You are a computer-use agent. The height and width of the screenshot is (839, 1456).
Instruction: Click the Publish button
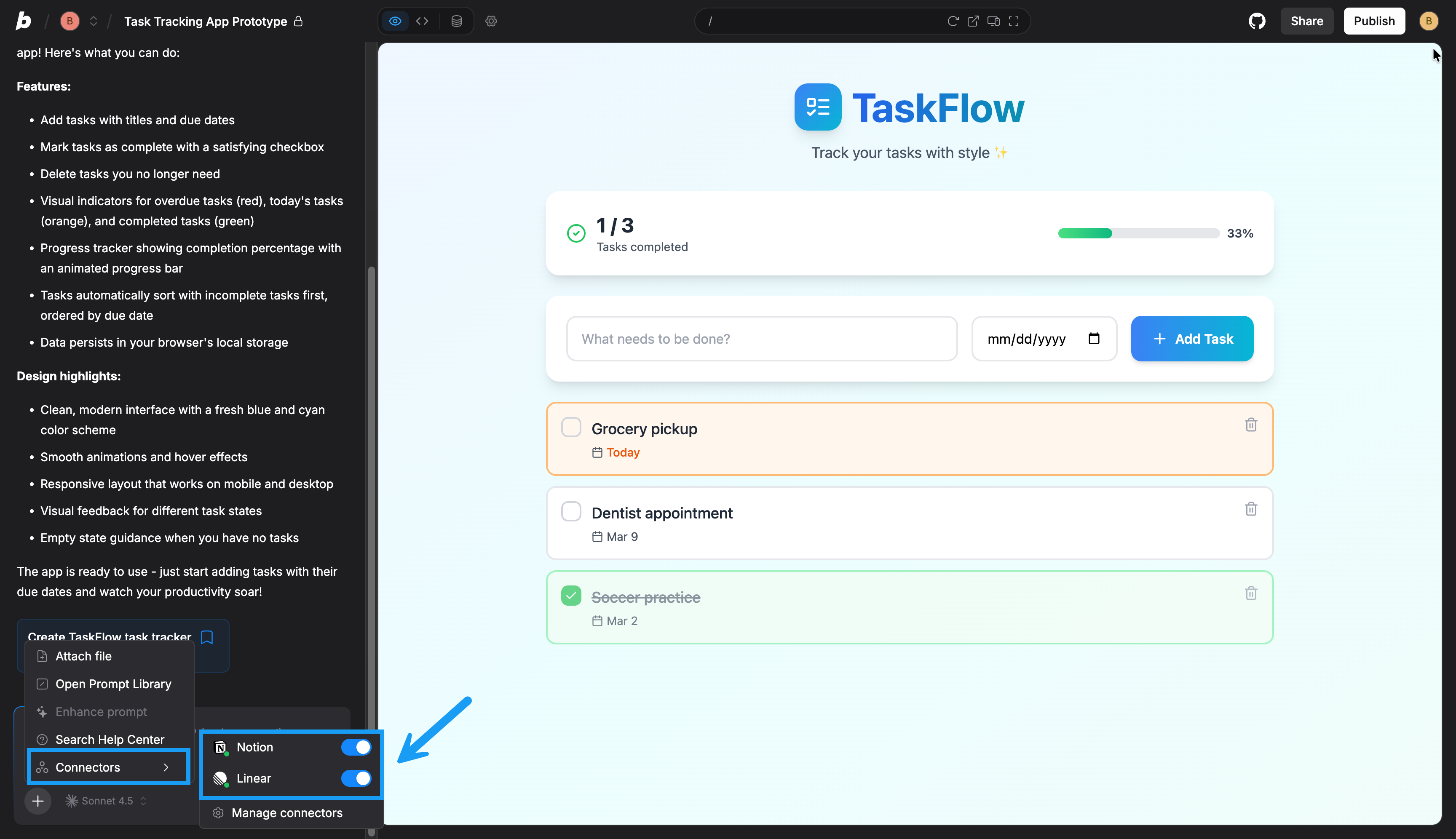tap(1373, 21)
